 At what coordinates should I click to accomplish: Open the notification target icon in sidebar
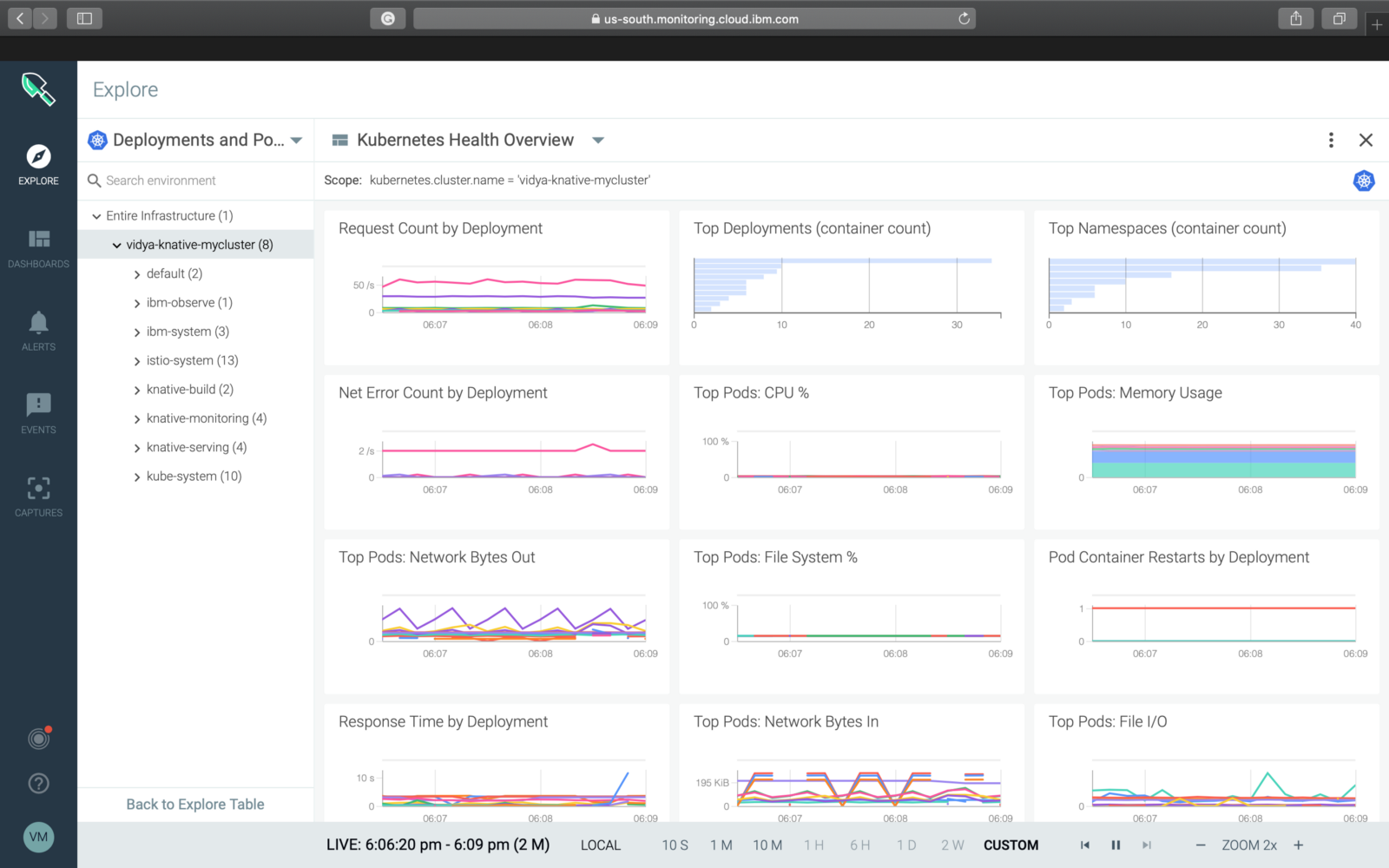[x=38, y=738]
